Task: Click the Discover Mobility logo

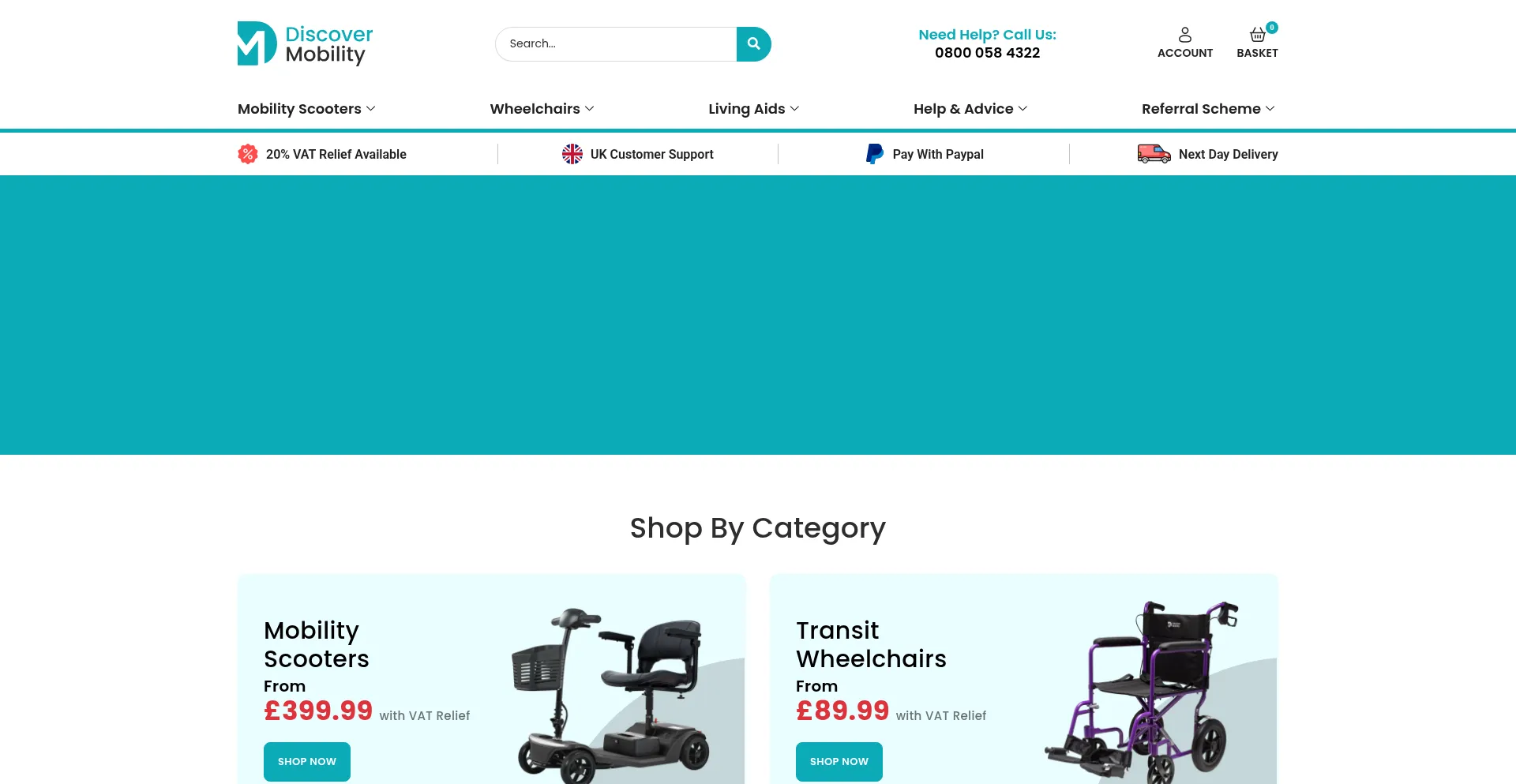Action: [x=305, y=43]
